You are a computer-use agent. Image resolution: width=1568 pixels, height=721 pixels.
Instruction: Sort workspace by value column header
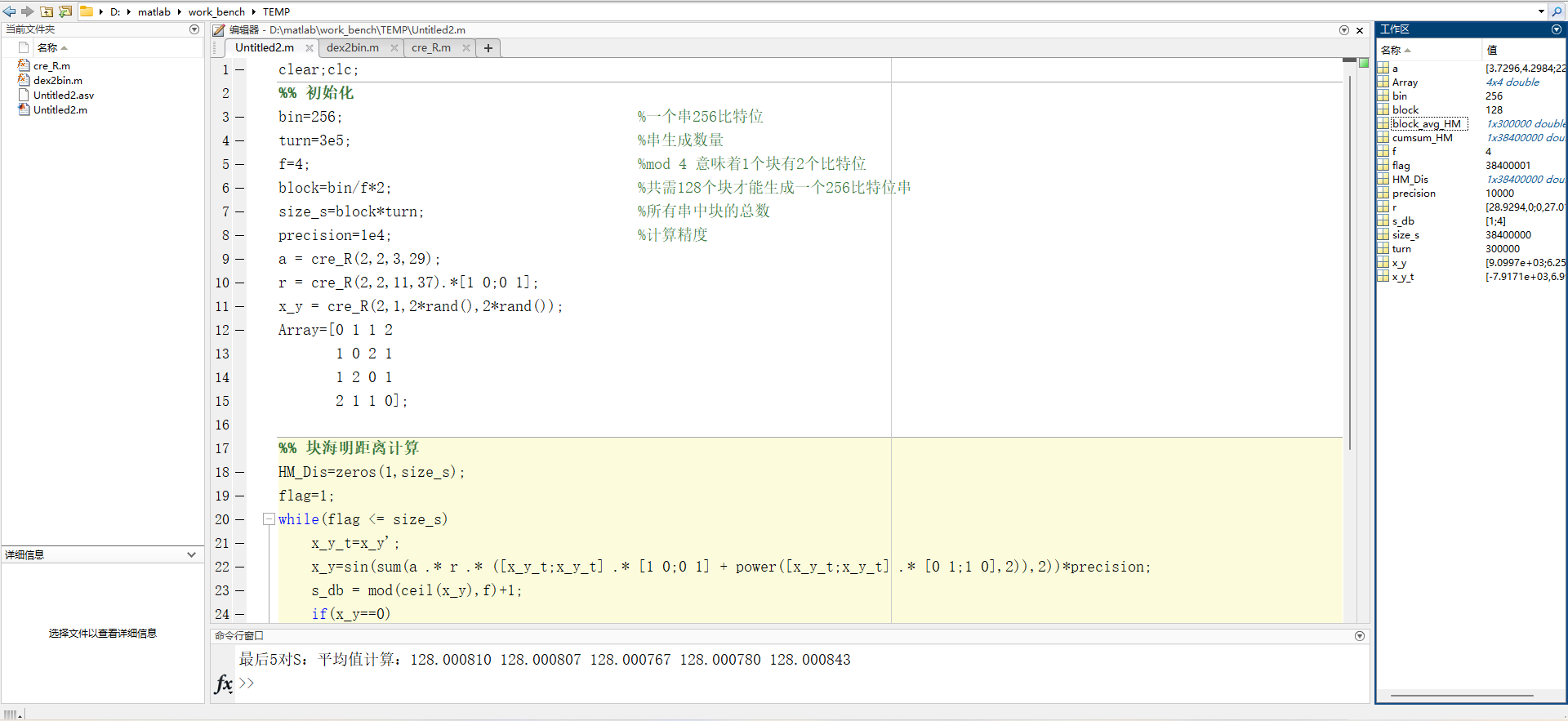1524,50
